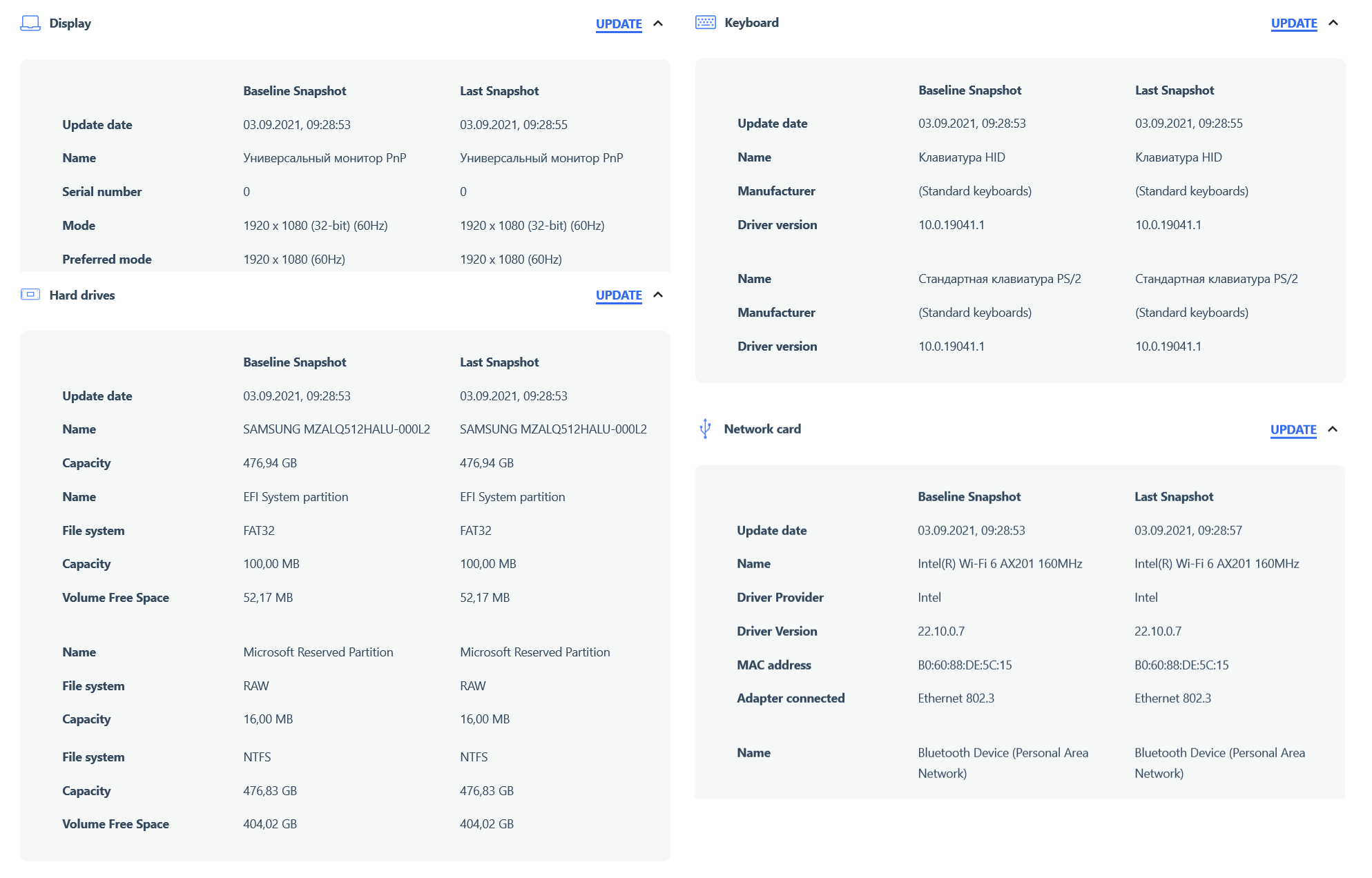Click the Hard drives disk icon
Screen dimensions: 1372x878
point(30,295)
